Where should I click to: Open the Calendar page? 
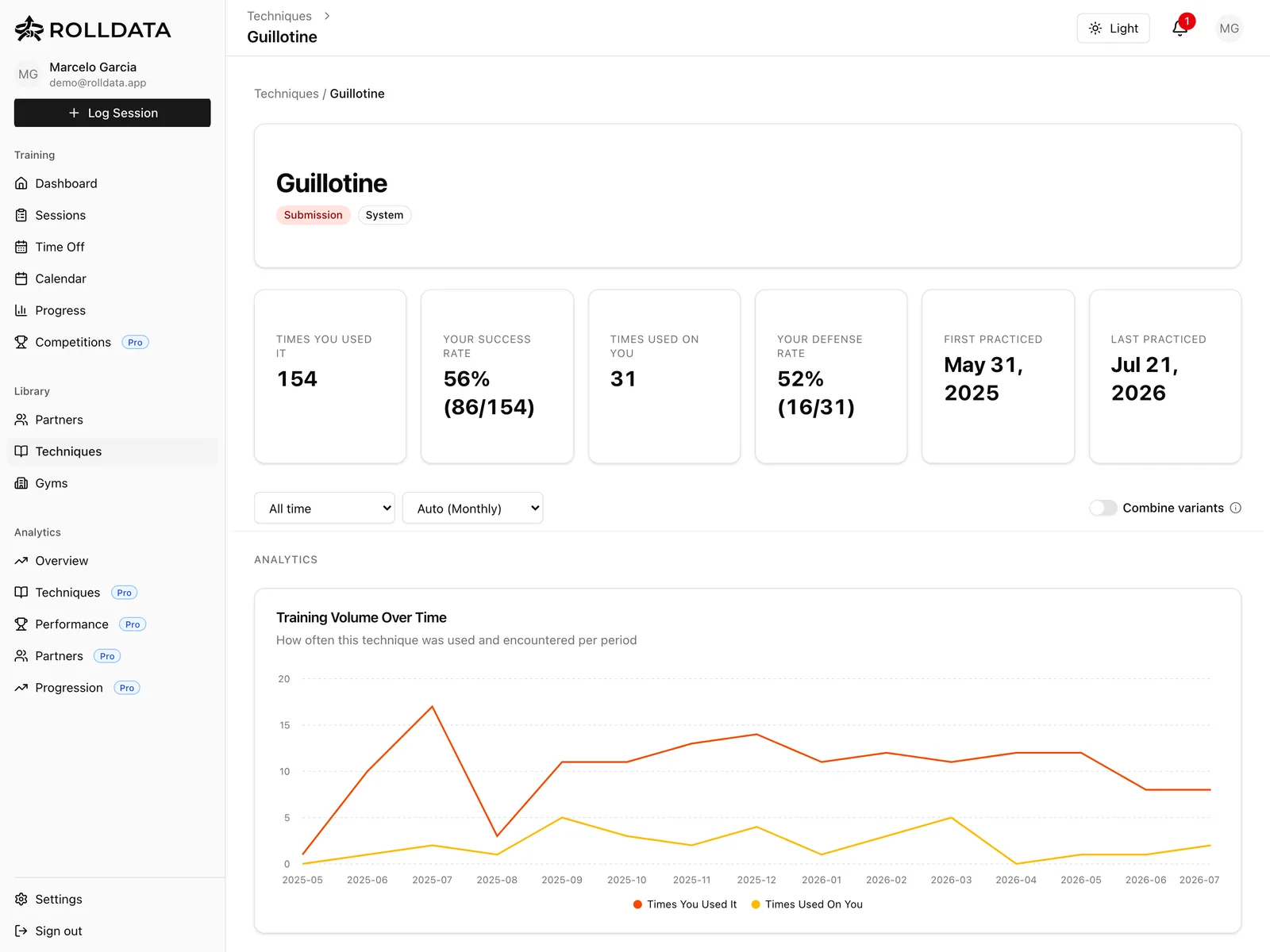click(x=112, y=278)
